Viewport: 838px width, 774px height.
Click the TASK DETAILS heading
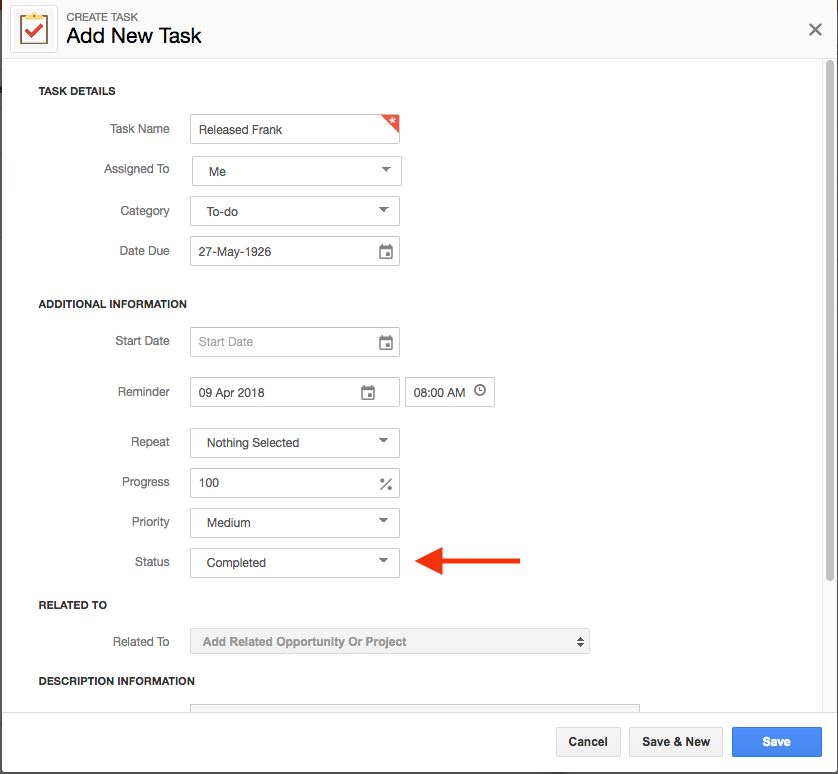pyautogui.click(x=77, y=91)
